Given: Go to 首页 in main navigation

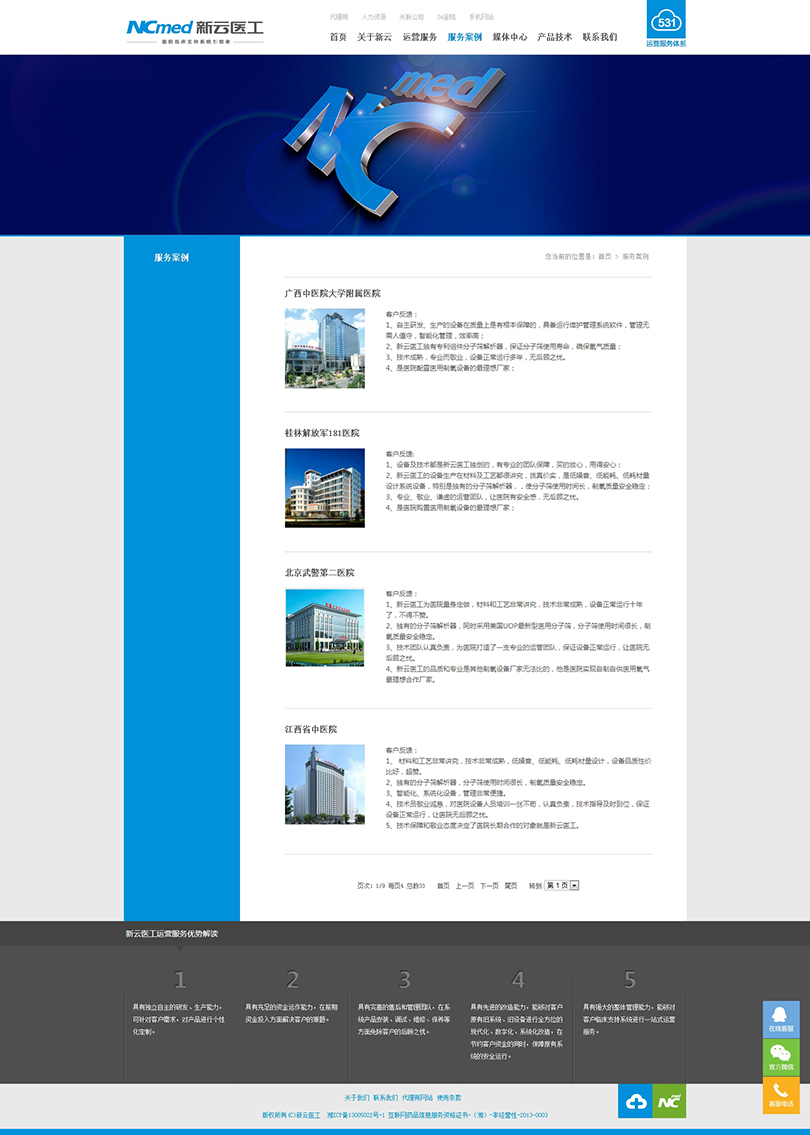Looking at the screenshot, I should coord(338,37).
